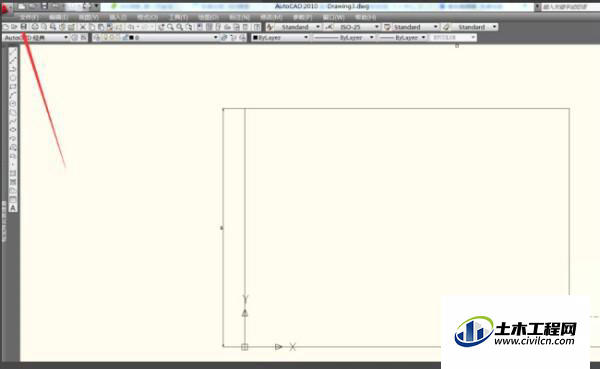Expand the table style Standard dropdown
The image size is (600, 369).
pyautogui.click(x=435, y=27)
